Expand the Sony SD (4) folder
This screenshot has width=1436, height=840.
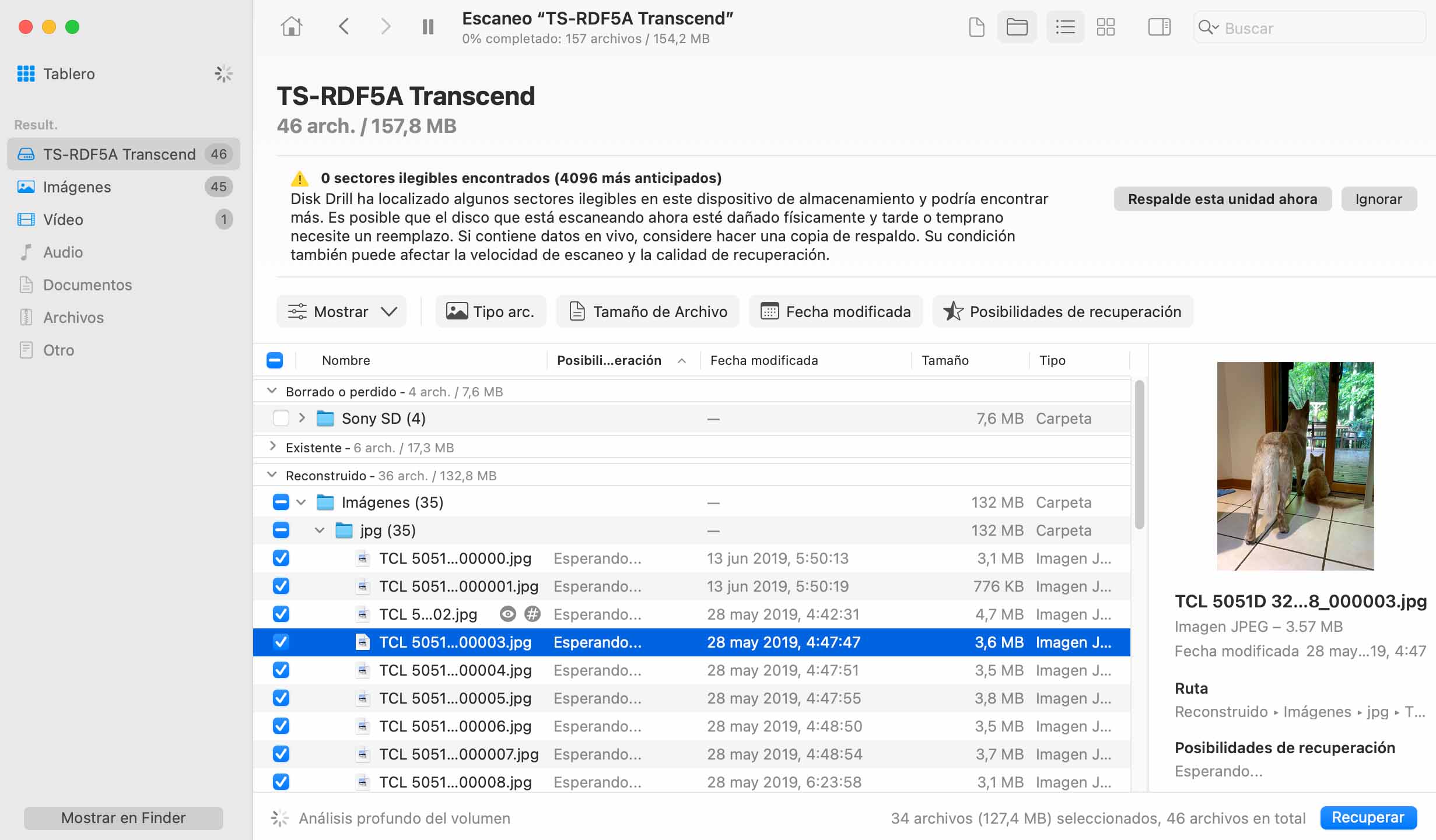click(302, 418)
